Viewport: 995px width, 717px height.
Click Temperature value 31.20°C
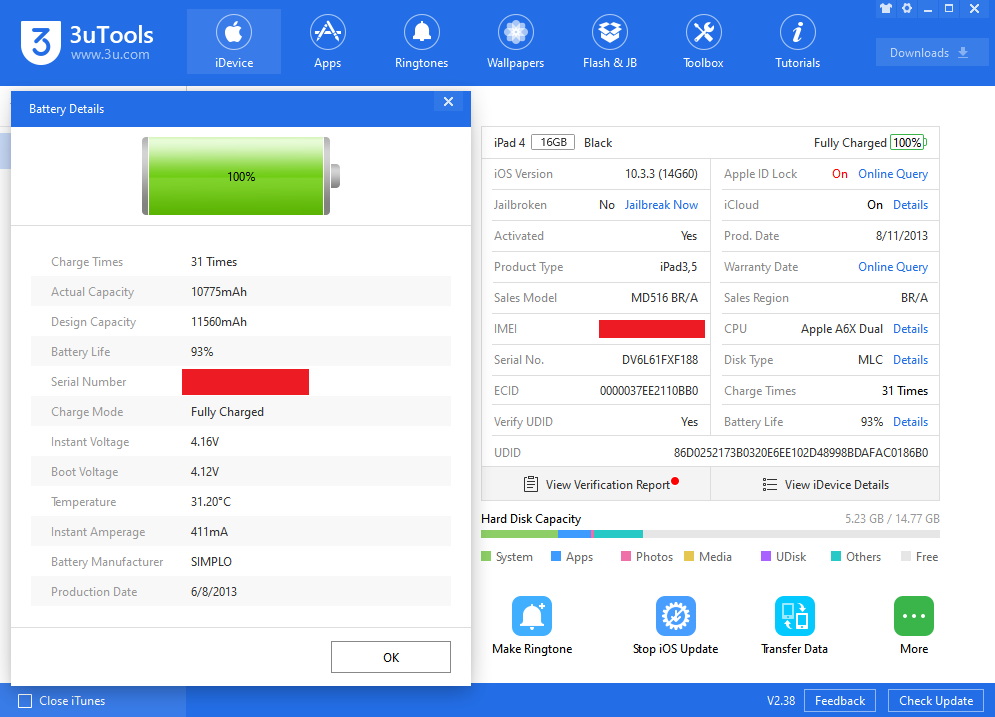tap(211, 502)
